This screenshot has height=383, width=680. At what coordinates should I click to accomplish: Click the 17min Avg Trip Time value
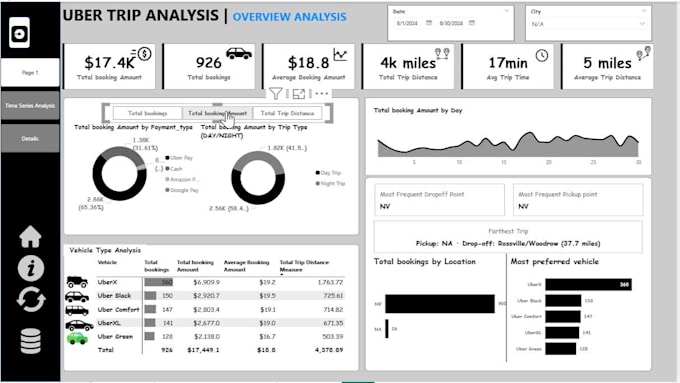pos(508,63)
